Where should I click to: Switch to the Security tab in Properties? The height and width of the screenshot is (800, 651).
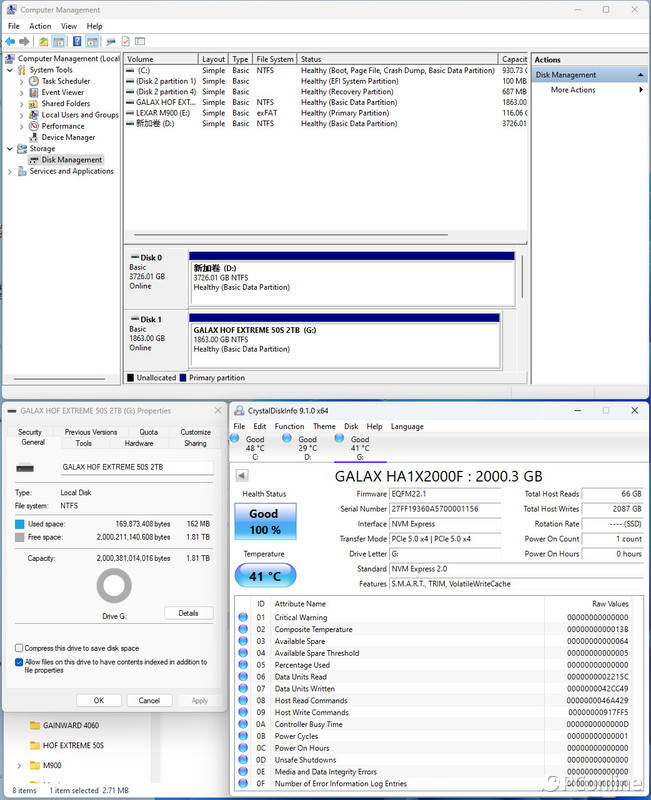point(30,432)
